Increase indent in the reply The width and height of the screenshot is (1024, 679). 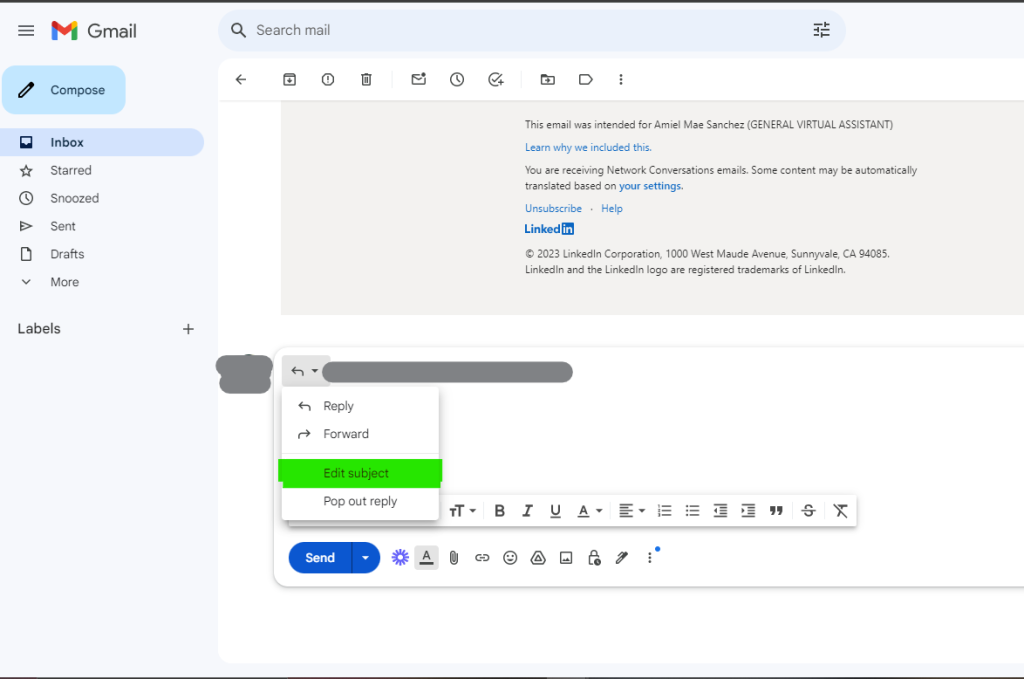(748, 511)
